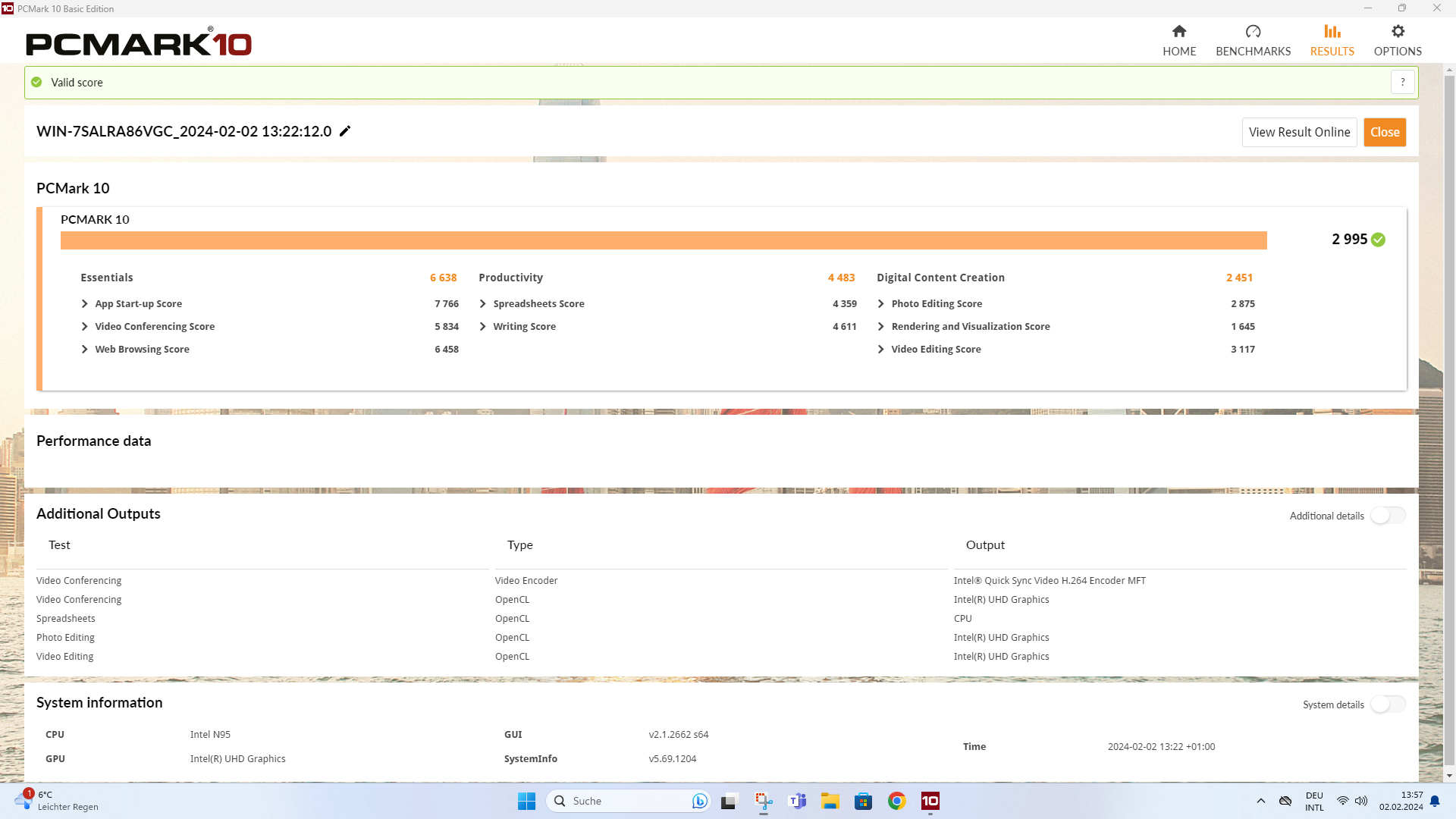Click the GUI version v2.1.2662 s64
This screenshot has height=819, width=1456.
(x=678, y=734)
